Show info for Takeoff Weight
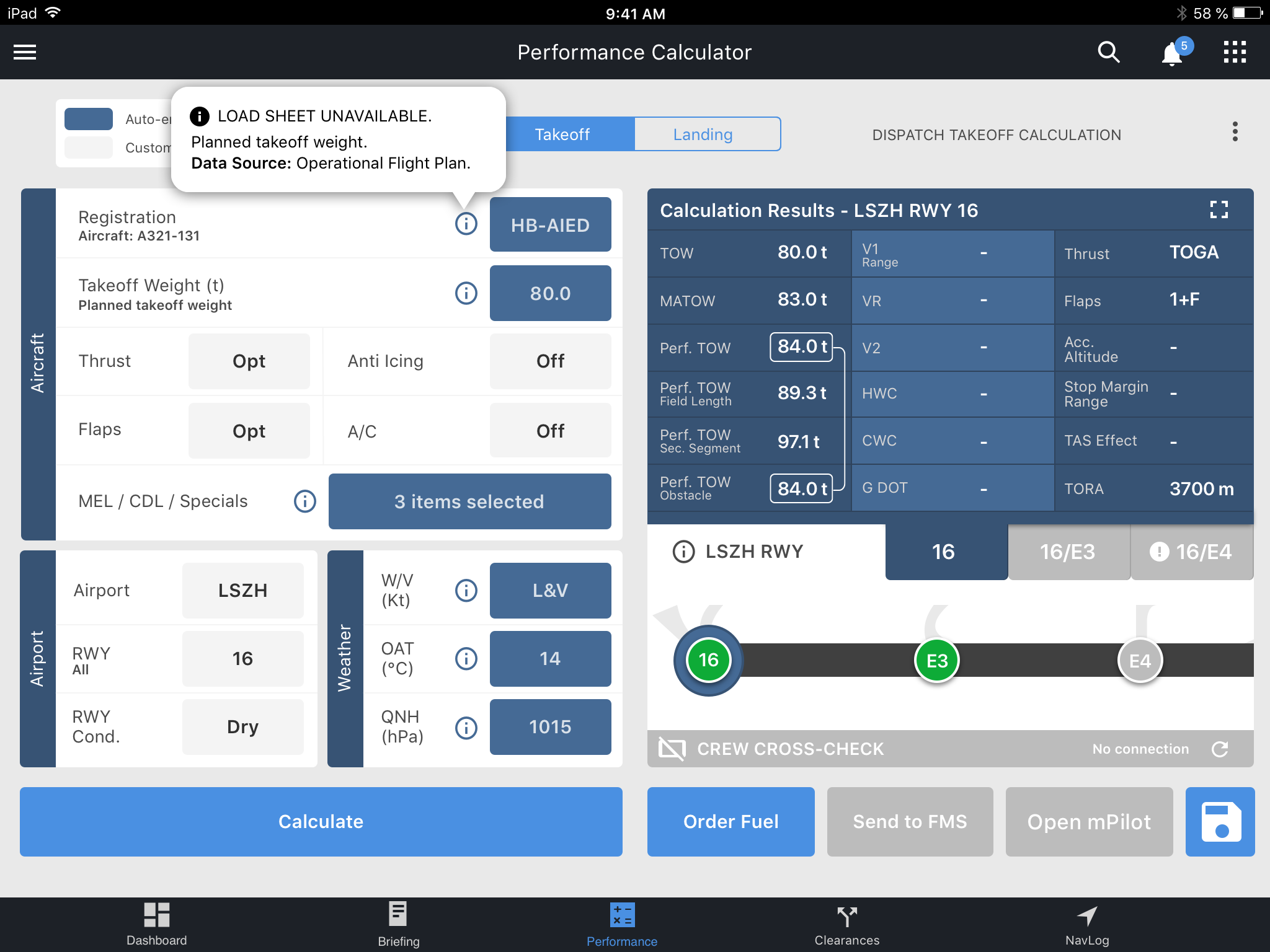Viewport: 1270px width, 952px height. pos(466,293)
